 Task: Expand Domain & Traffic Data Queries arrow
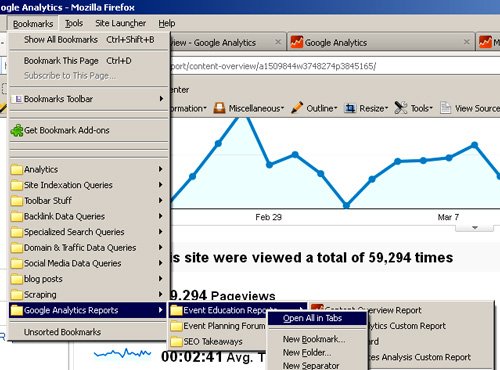pos(161,247)
